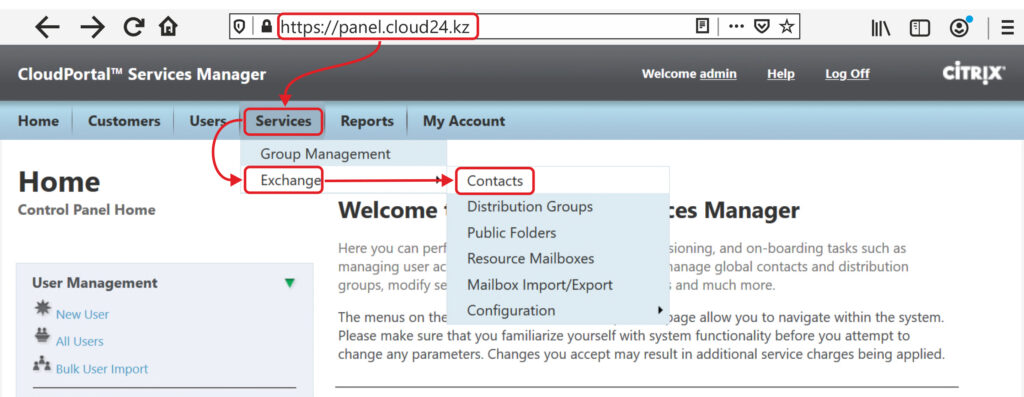1024x397 pixels.
Task: Open the Users navigation tab
Action: point(208,121)
